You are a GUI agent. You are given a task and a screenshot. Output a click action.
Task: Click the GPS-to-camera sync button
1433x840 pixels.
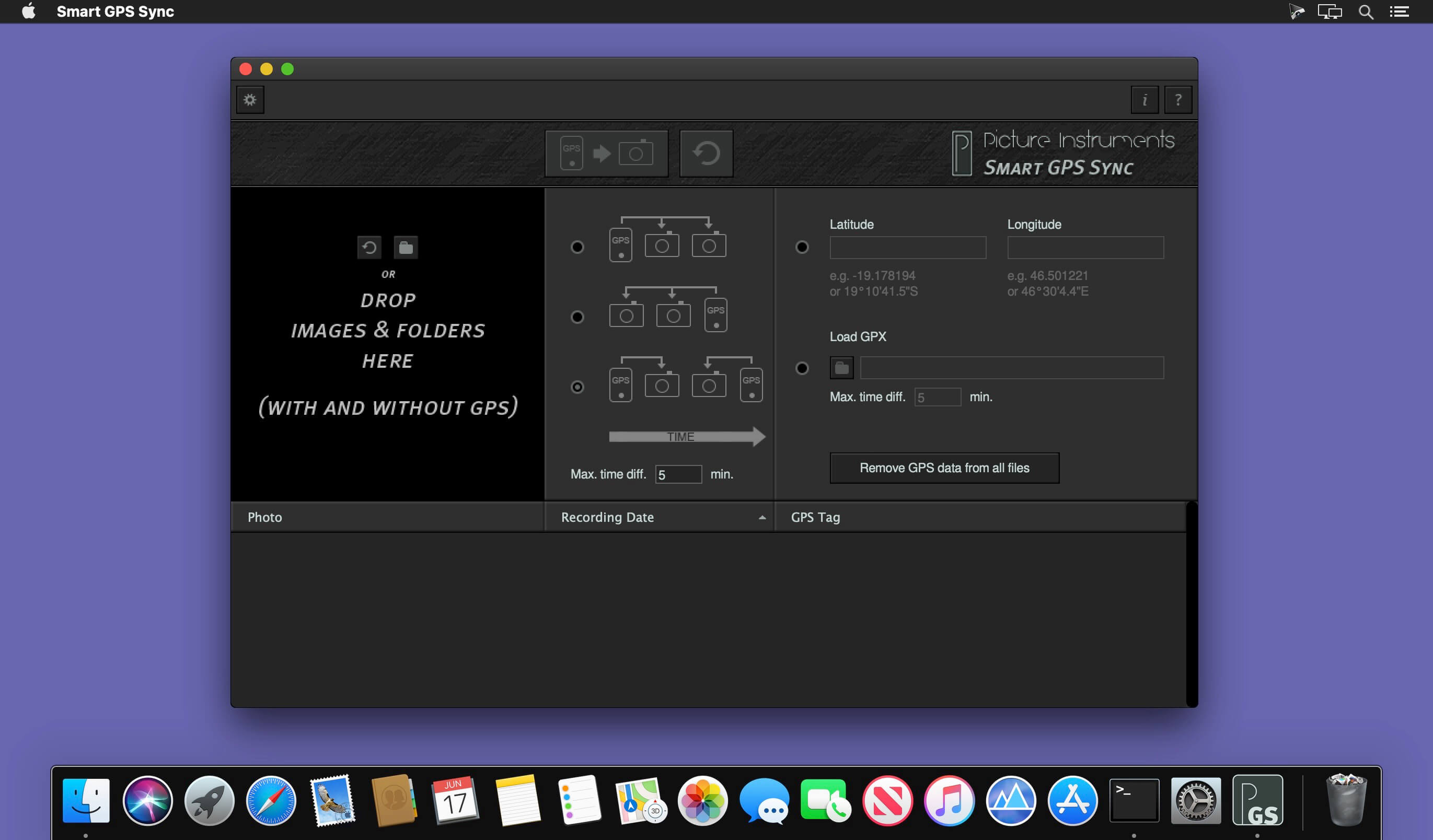606,154
